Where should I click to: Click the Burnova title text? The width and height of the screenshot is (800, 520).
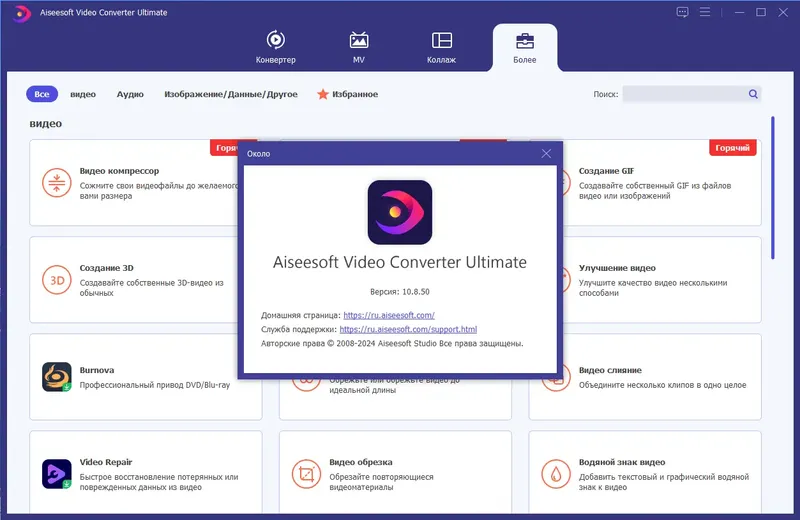[97, 370]
